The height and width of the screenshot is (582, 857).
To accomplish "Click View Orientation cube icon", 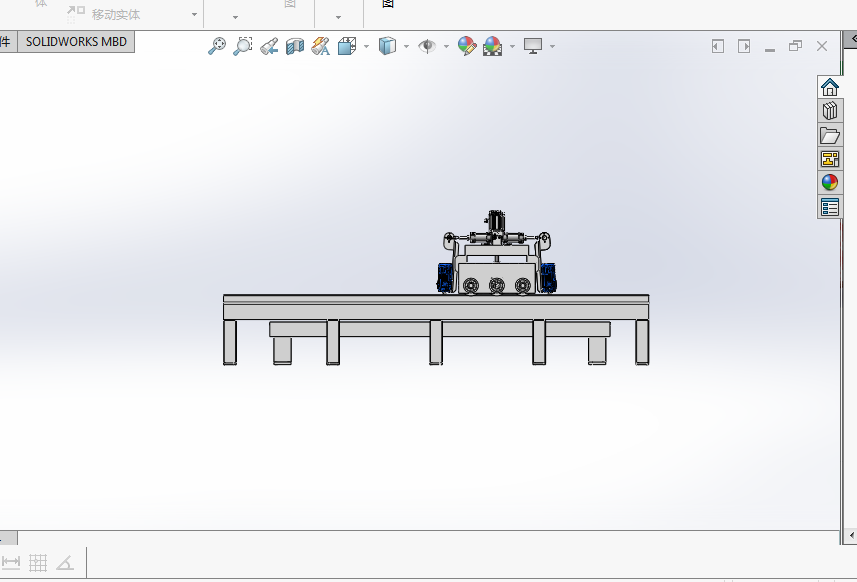I will point(347,46).
